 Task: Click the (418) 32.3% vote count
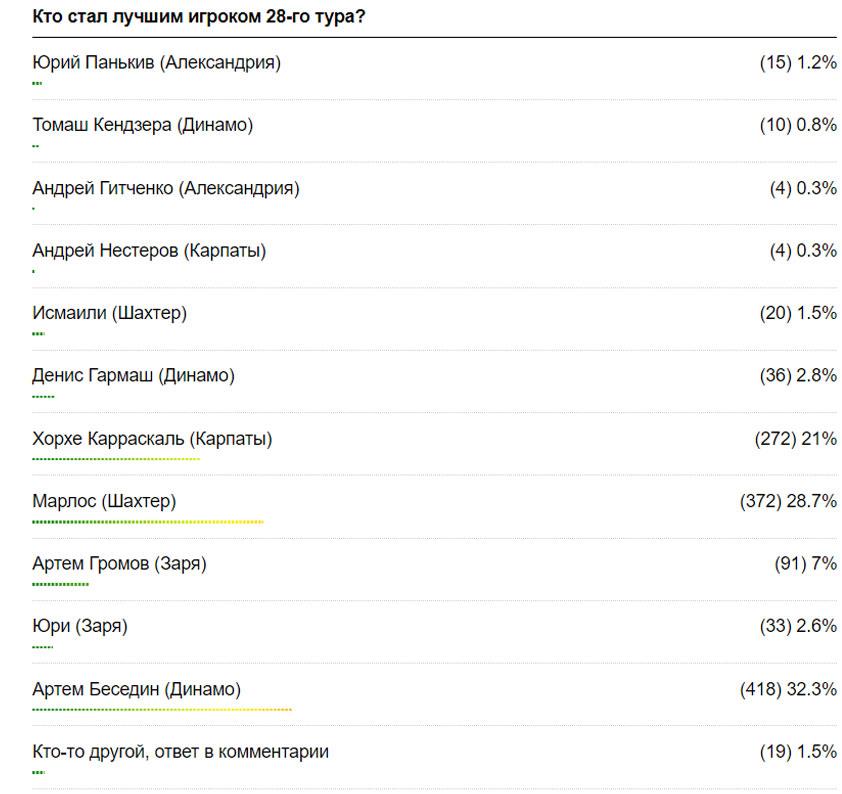pyautogui.click(x=788, y=689)
